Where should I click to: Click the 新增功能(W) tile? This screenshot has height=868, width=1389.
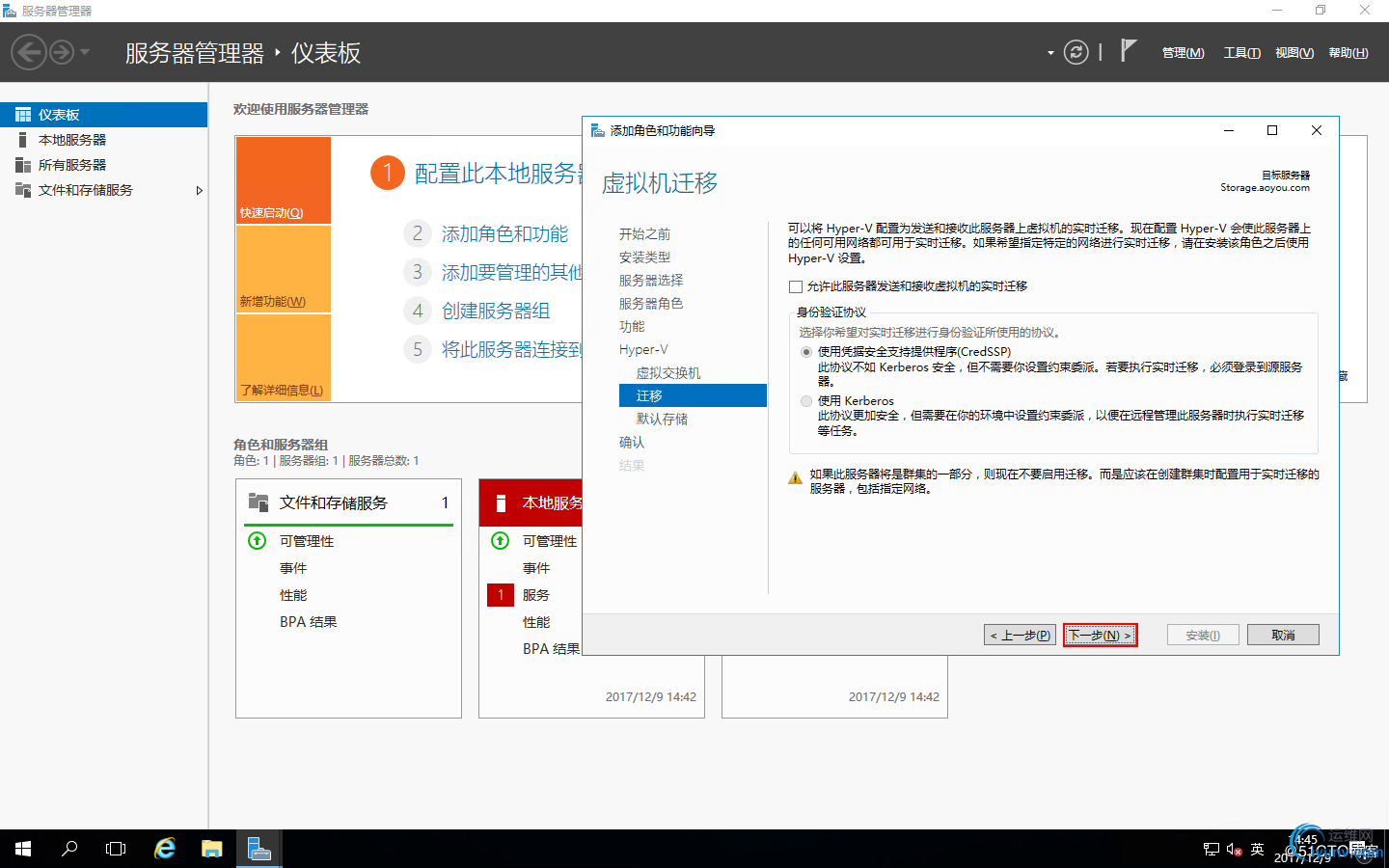pos(284,269)
